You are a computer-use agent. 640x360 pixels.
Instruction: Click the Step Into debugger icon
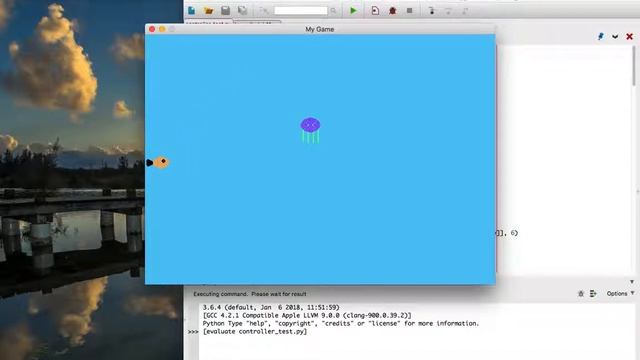click(x=431, y=11)
